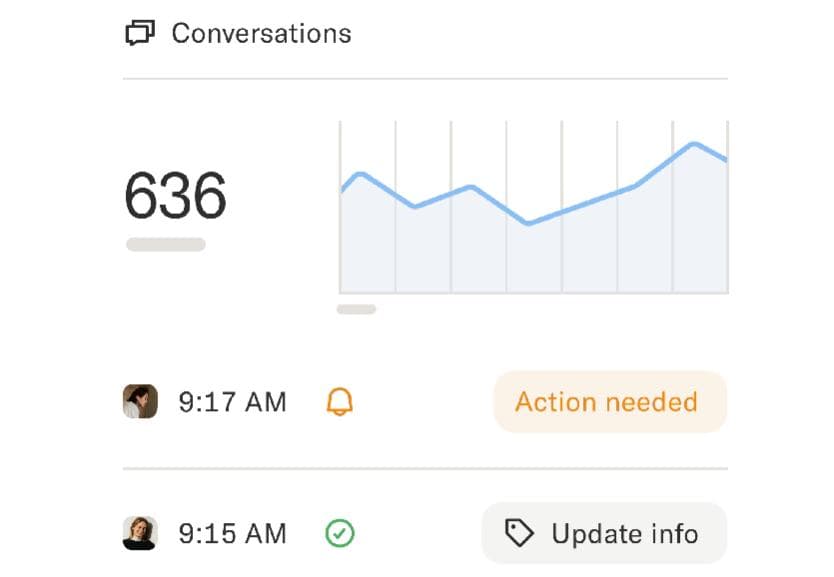This screenshot has height=577, width=834.
Task: Open the avatar beside 9:17 AM
Action: coord(140,402)
